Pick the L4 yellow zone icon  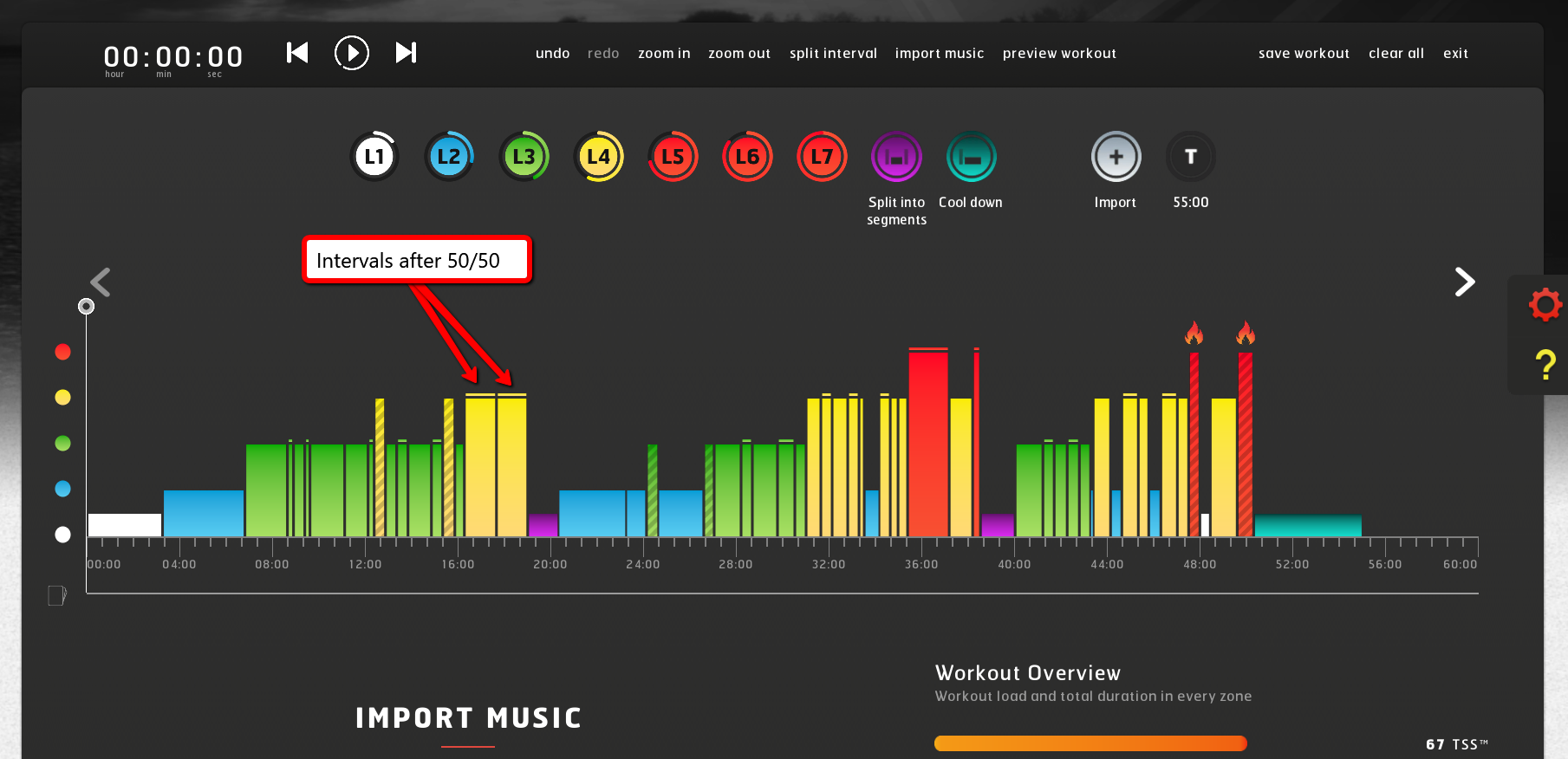click(598, 157)
